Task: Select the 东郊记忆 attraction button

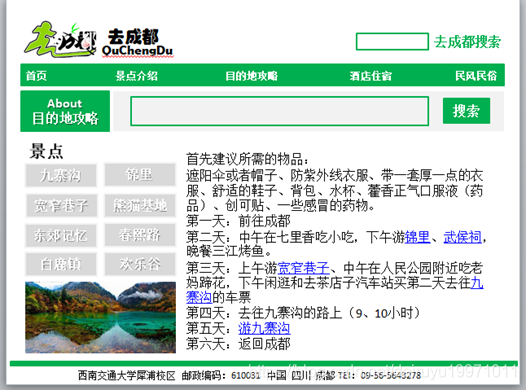Action: coord(61,235)
